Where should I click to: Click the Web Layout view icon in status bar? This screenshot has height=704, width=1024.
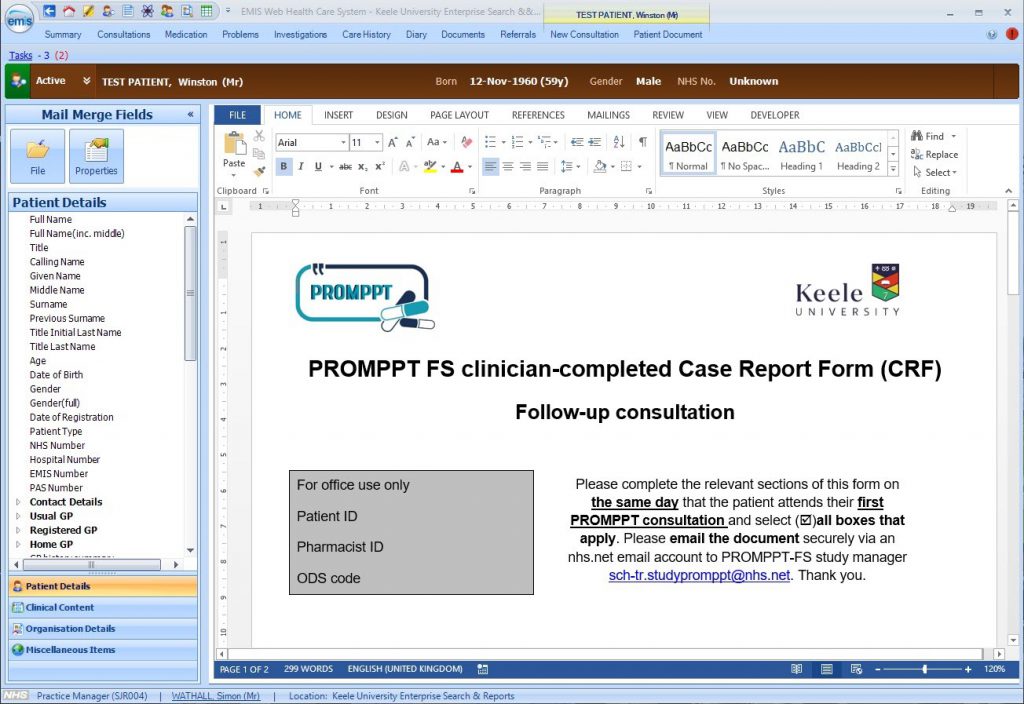click(856, 669)
